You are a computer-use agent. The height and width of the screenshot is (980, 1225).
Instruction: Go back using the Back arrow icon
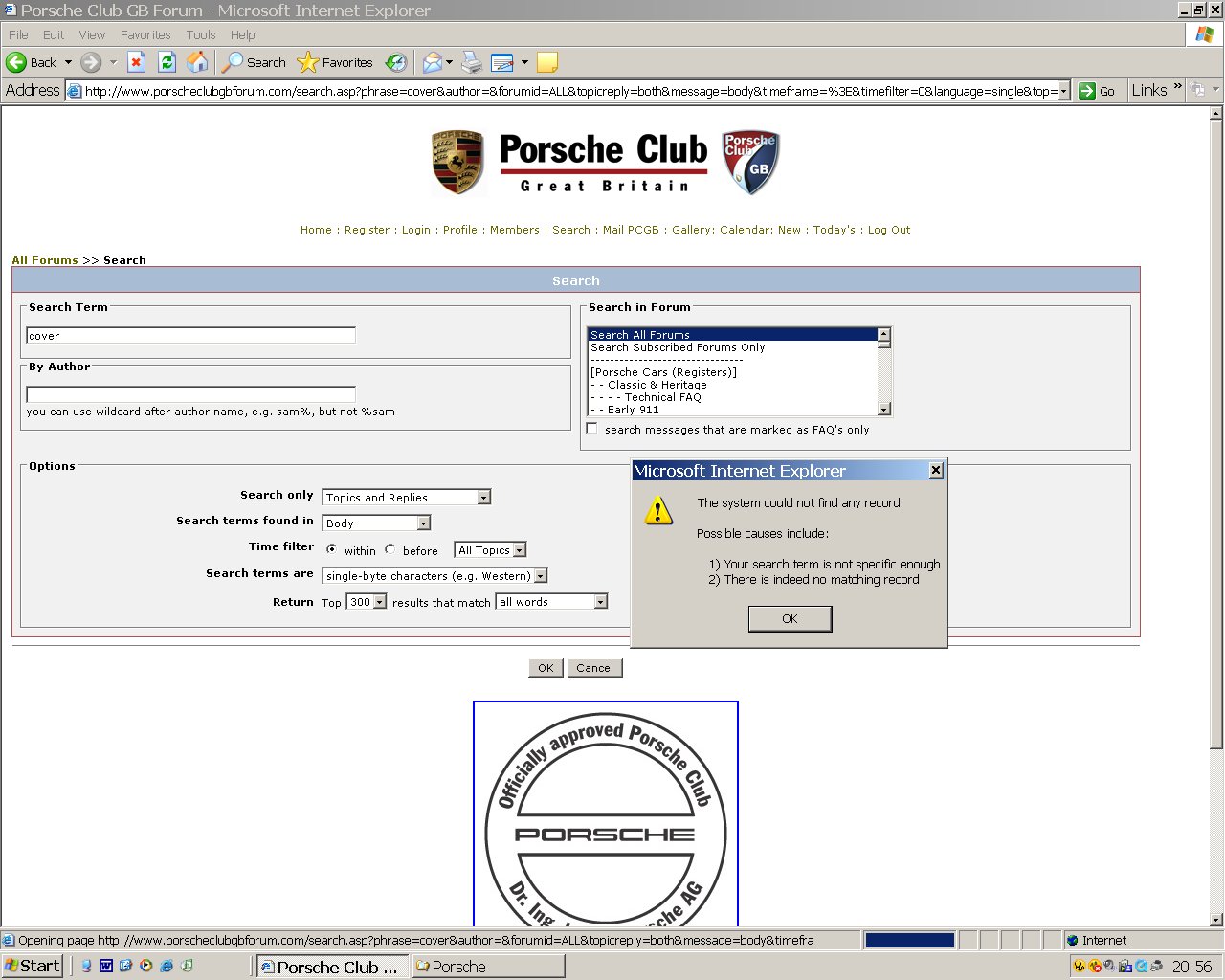tap(16, 62)
